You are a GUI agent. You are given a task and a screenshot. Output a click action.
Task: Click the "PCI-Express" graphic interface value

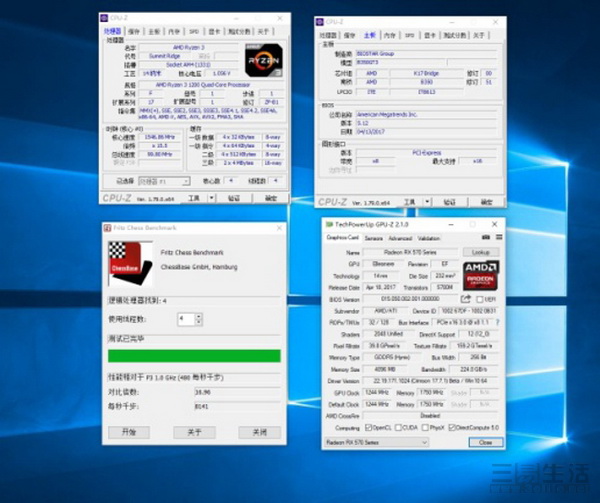tap(427, 152)
